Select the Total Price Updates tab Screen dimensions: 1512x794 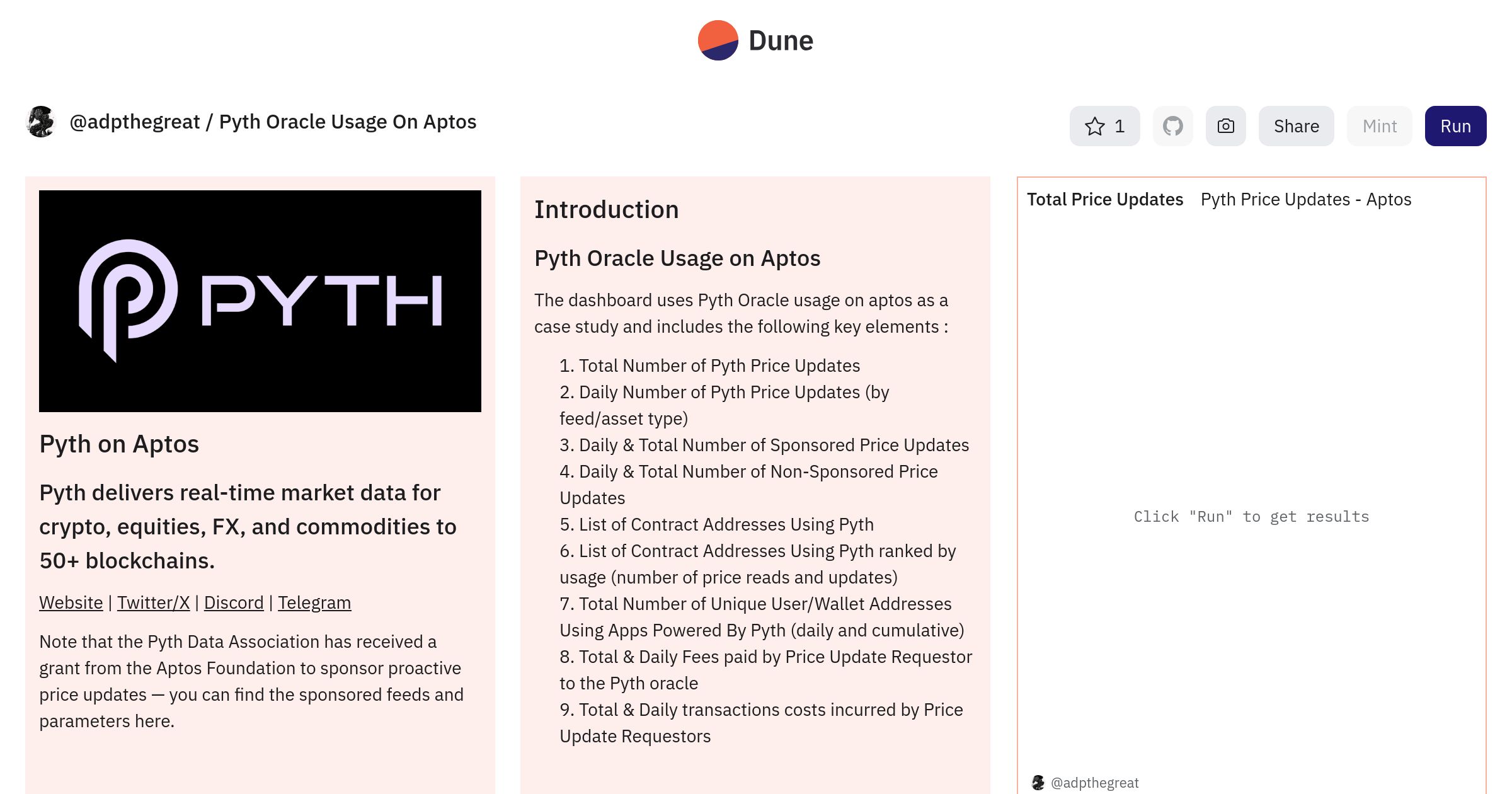click(x=1104, y=199)
